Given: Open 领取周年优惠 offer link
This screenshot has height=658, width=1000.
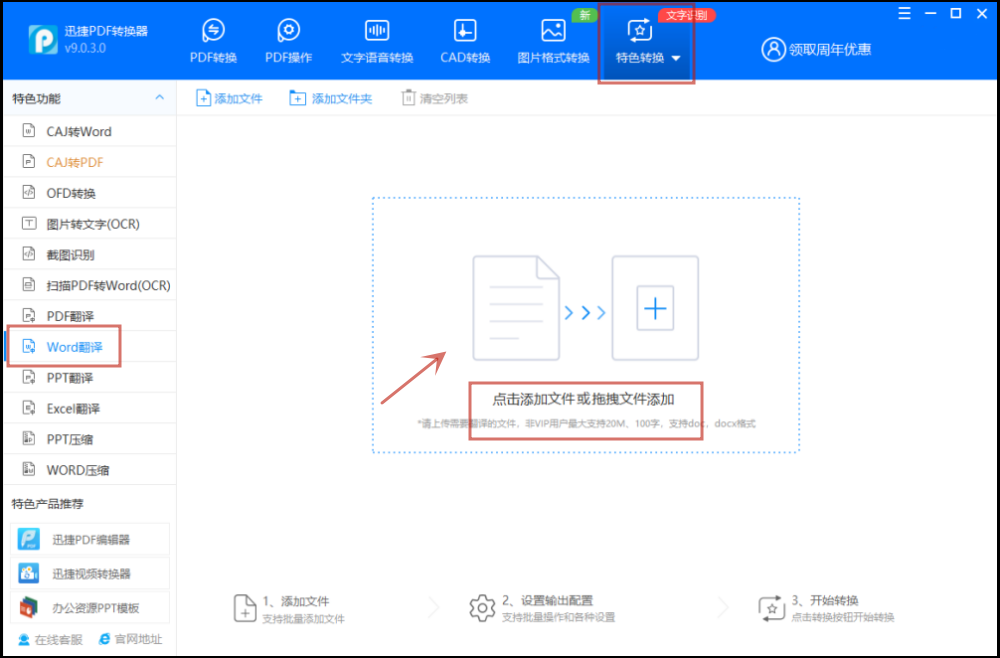Looking at the screenshot, I should click(830, 50).
